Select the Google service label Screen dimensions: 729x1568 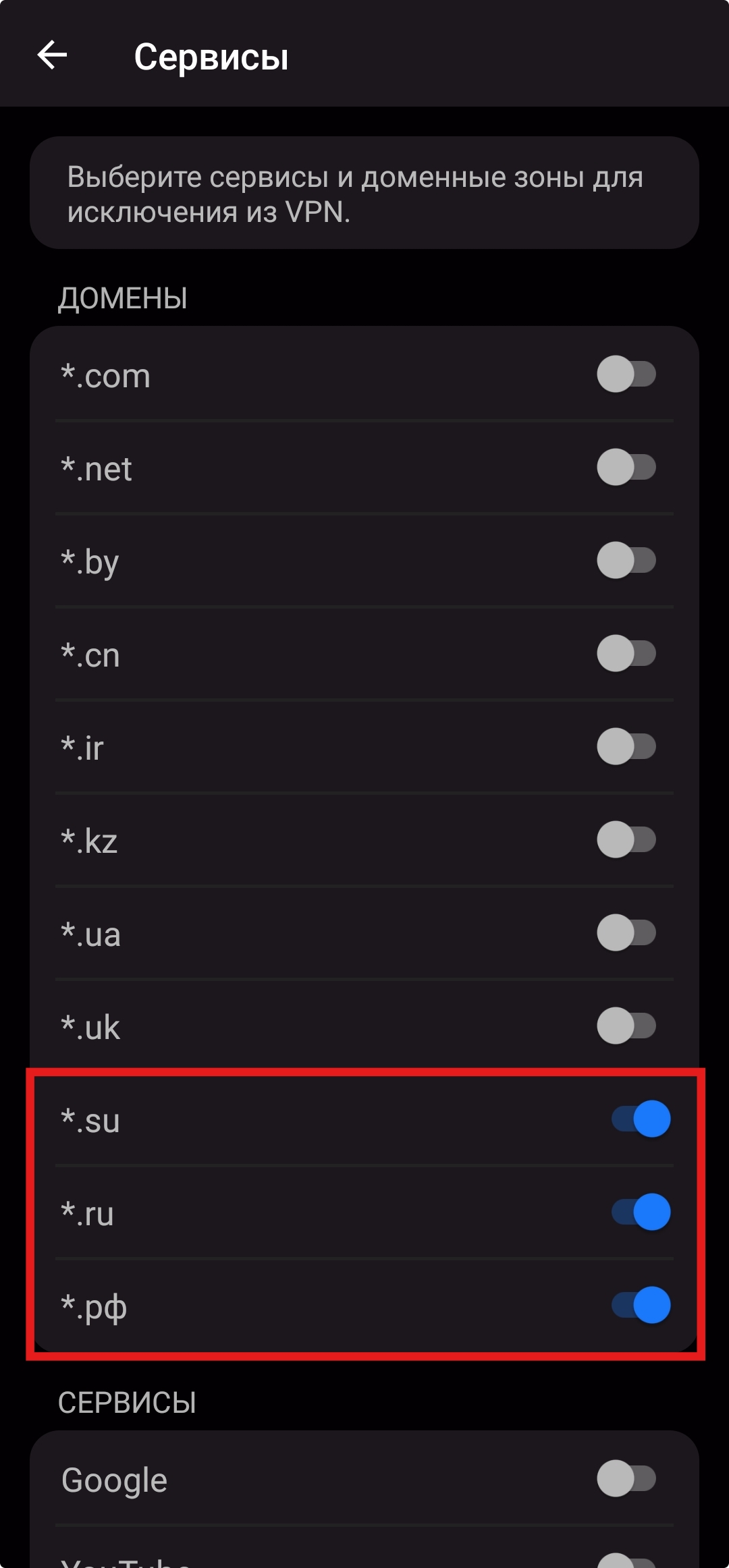pyautogui.click(x=114, y=1480)
